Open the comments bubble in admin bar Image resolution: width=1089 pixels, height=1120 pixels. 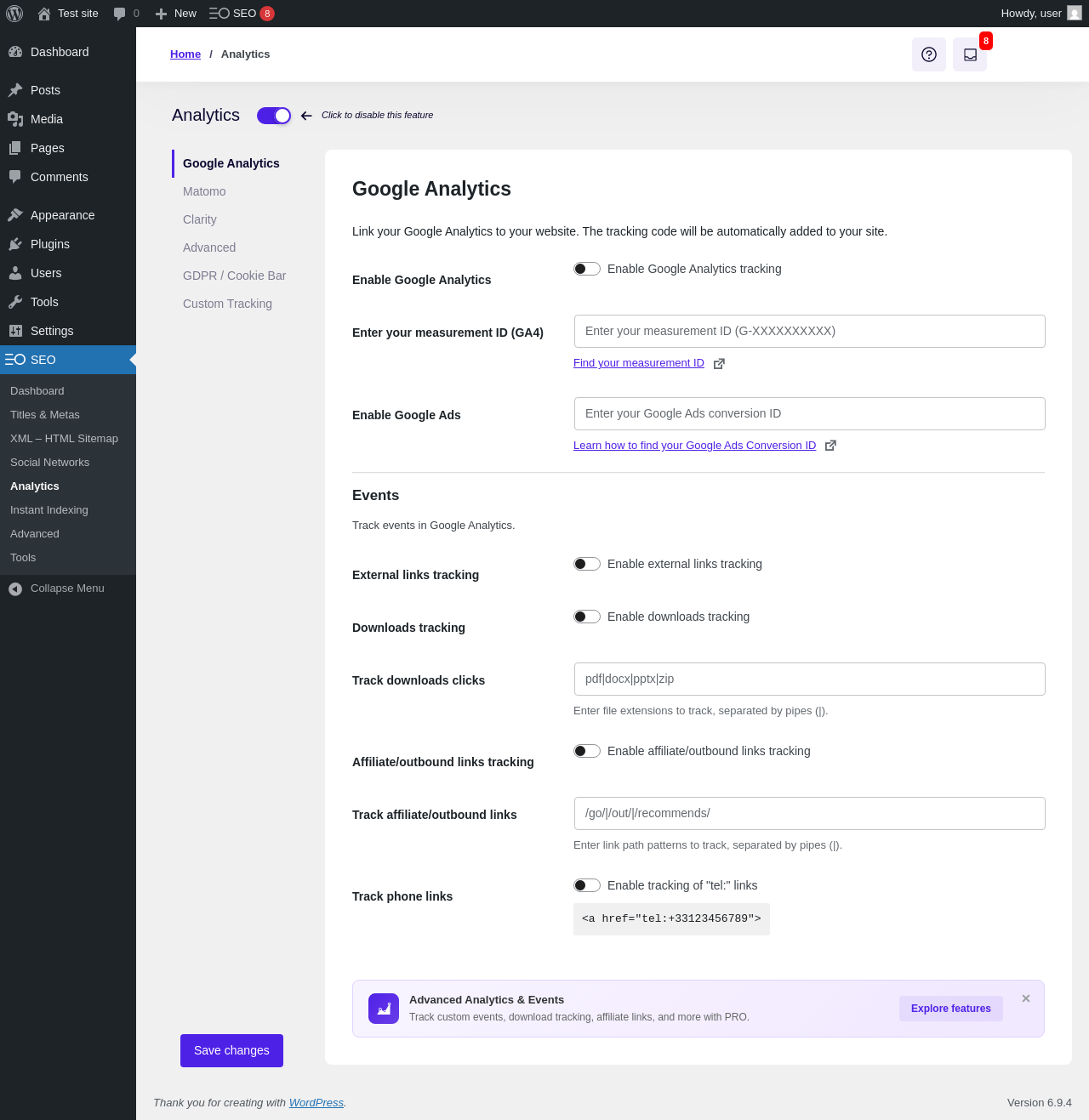click(x=120, y=14)
